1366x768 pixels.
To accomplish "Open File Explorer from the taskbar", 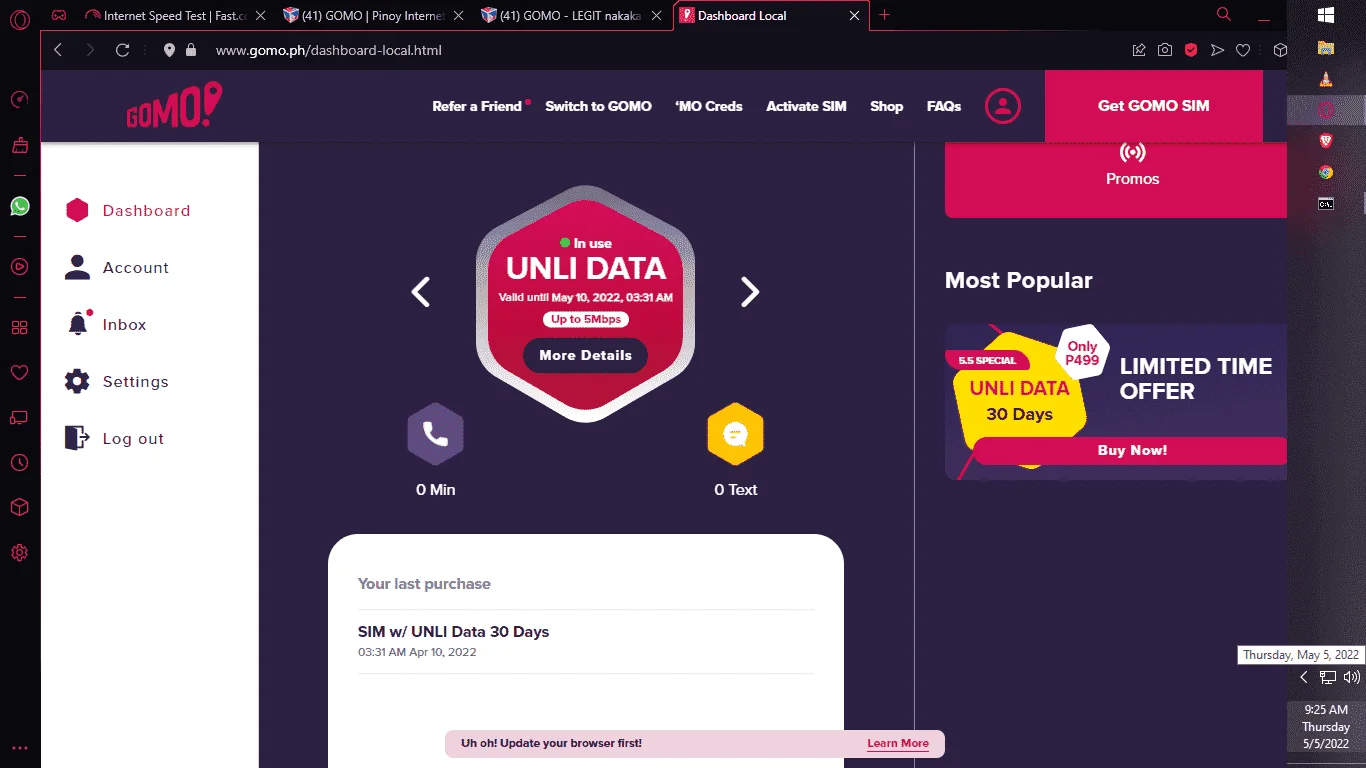I will tap(1326, 48).
